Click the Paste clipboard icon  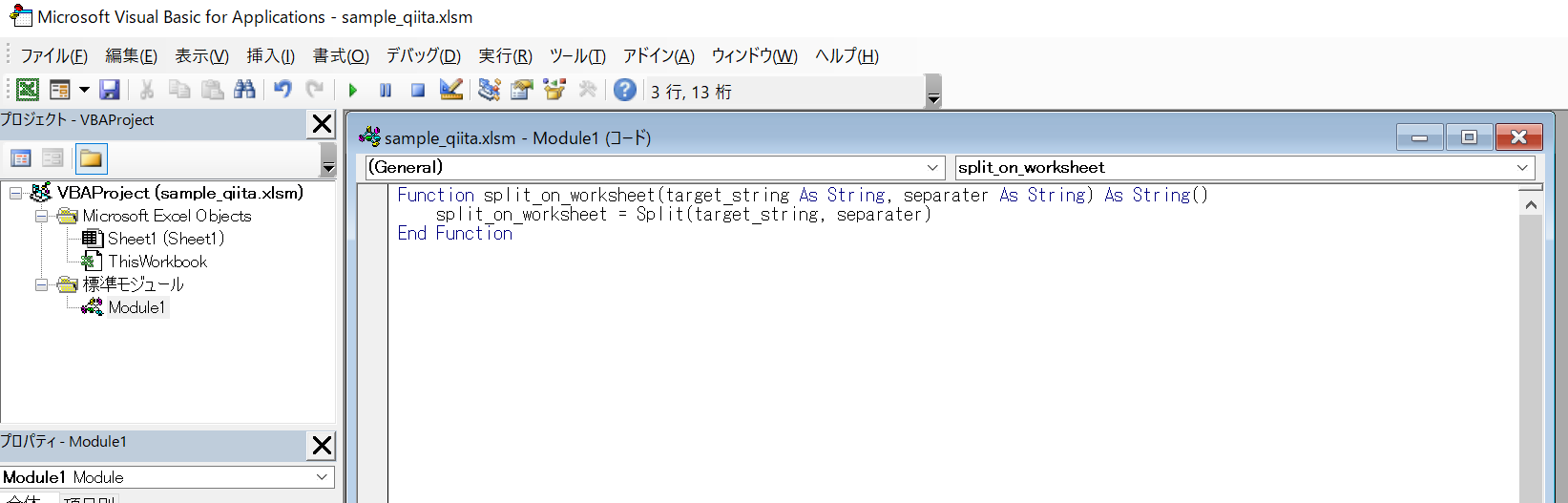pyautogui.click(x=212, y=90)
